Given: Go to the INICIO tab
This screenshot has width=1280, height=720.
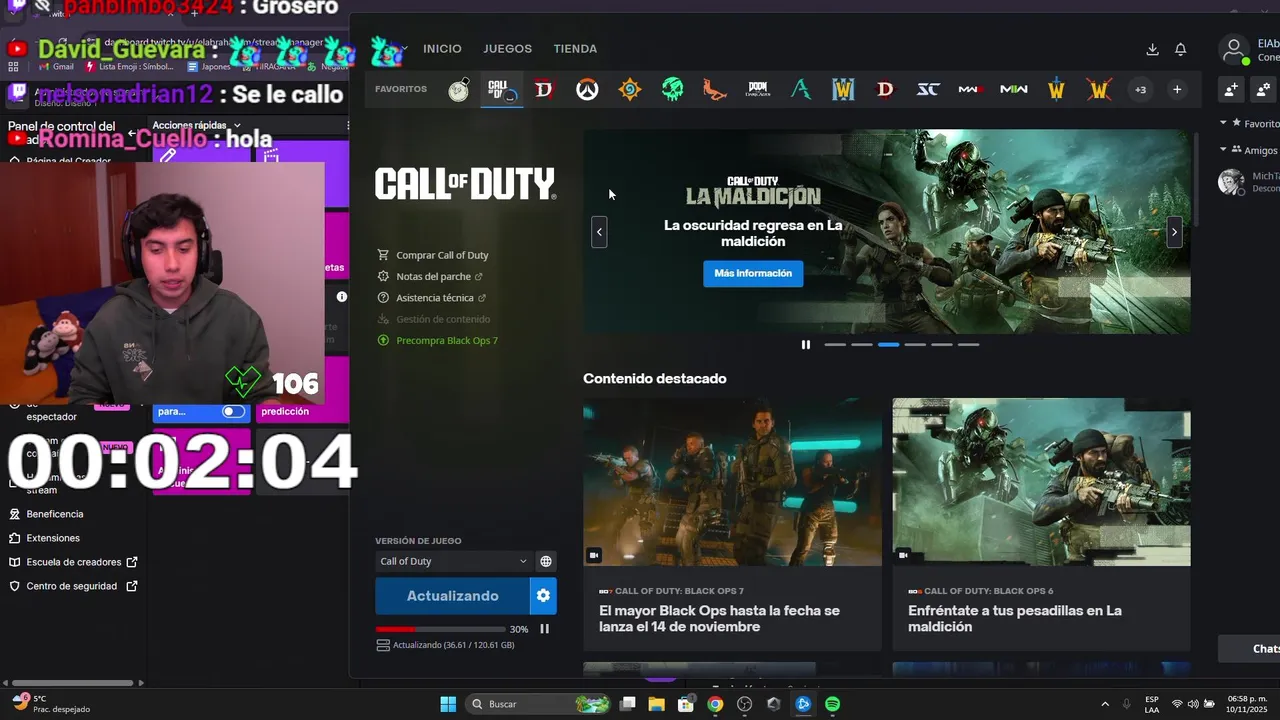Looking at the screenshot, I should [442, 49].
